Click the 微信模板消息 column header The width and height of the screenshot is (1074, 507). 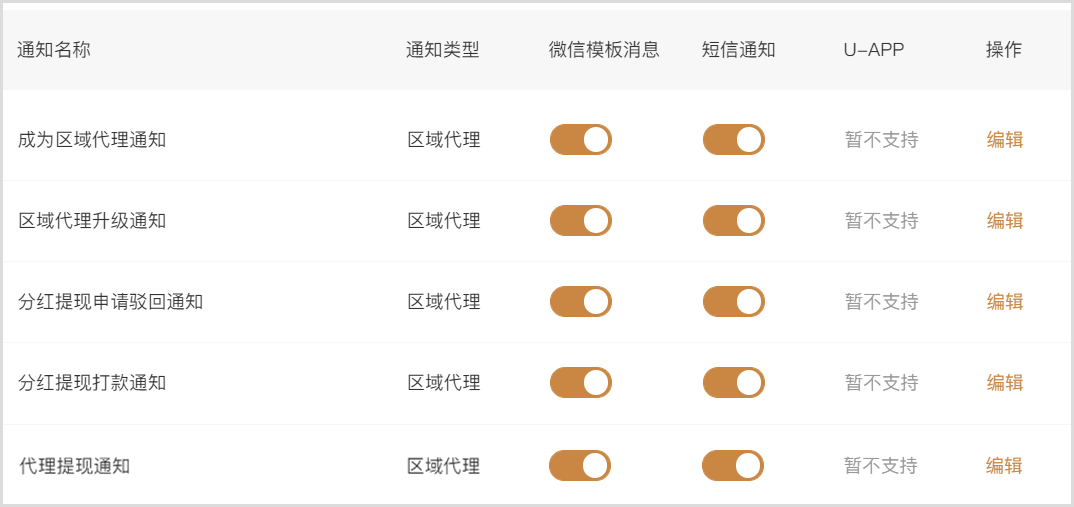(x=604, y=50)
